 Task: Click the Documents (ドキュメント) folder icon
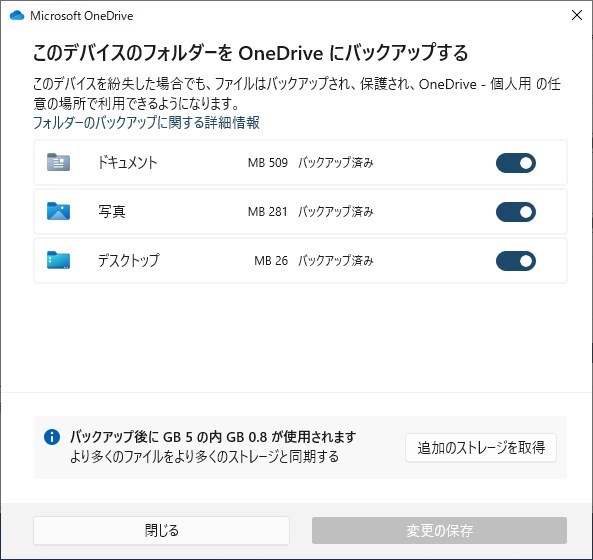coord(58,162)
